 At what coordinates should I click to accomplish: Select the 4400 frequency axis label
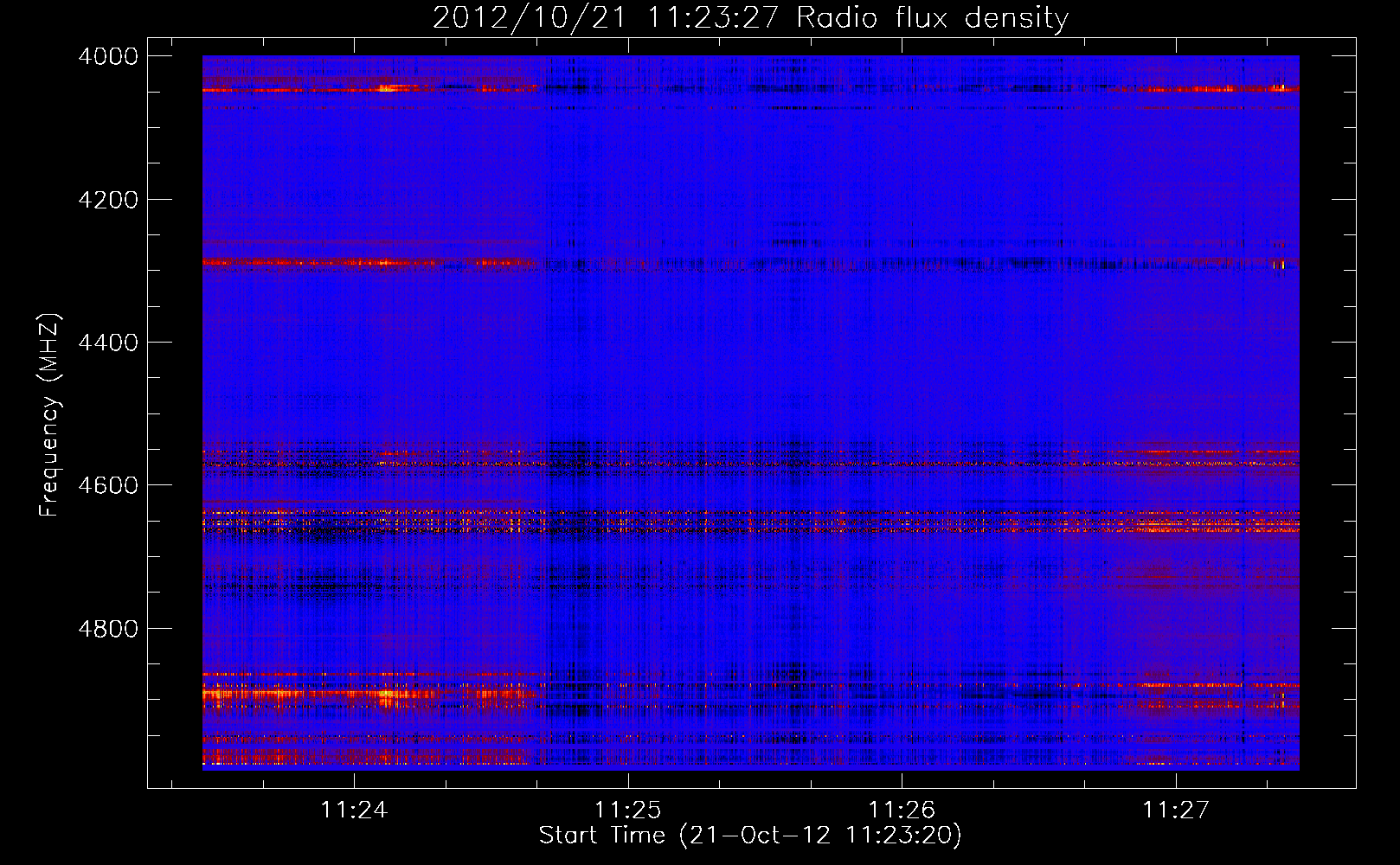(108, 343)
